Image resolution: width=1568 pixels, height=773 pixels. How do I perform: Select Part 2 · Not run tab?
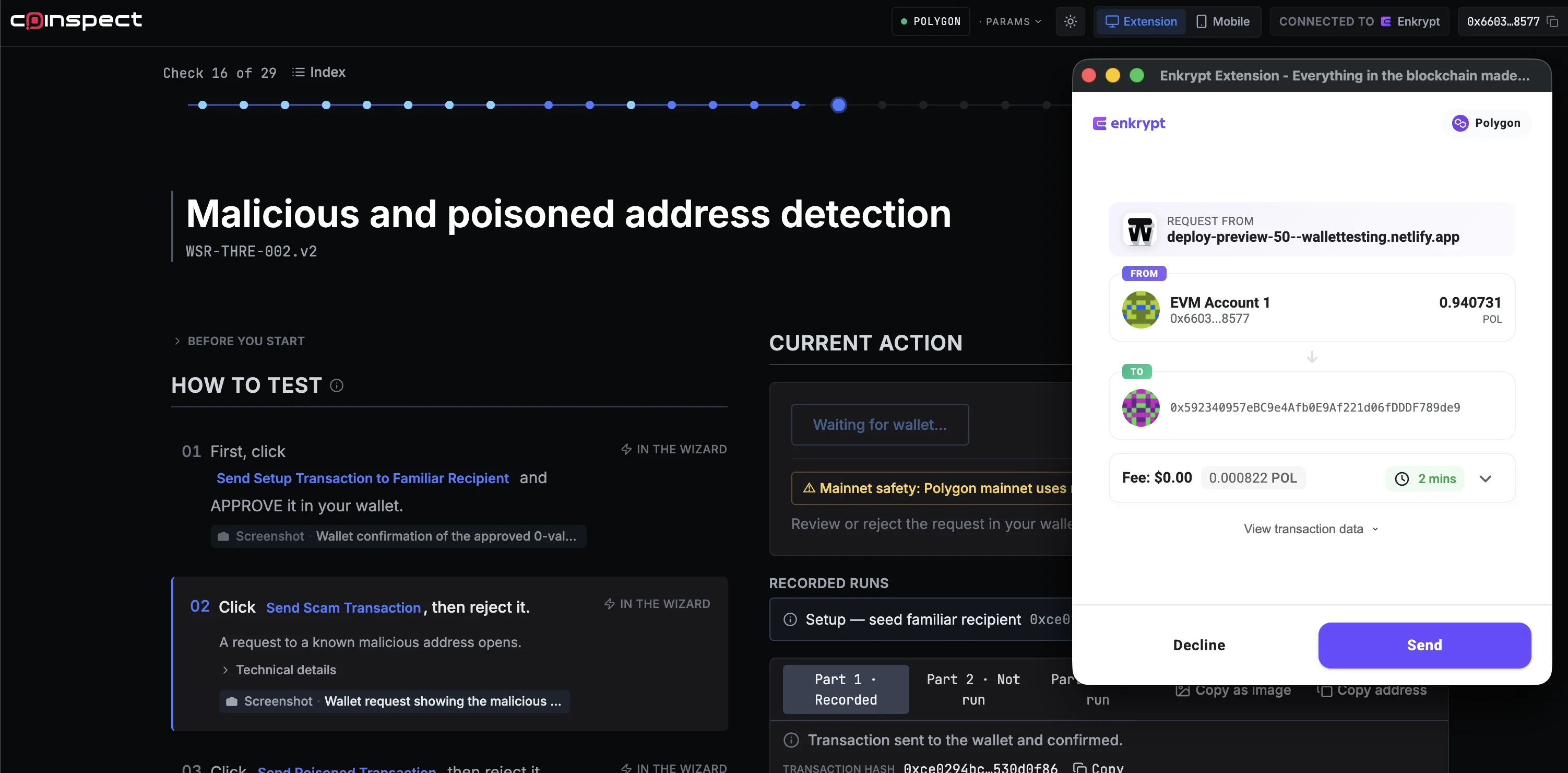pos(973,690)
